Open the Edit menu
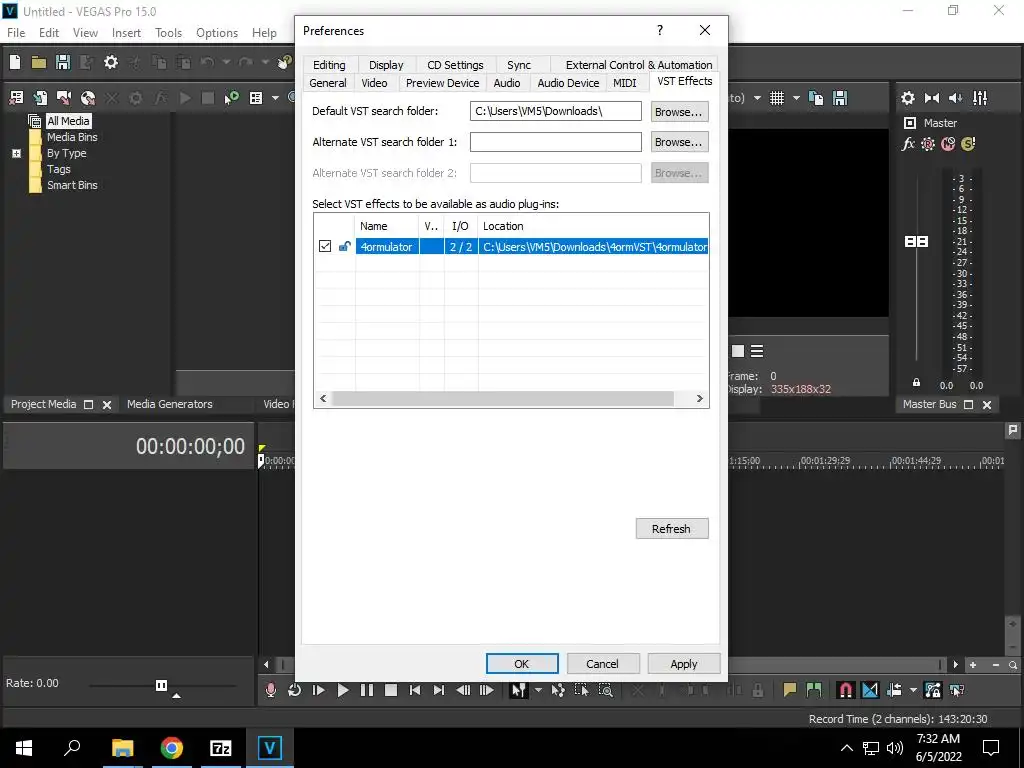 48,33
